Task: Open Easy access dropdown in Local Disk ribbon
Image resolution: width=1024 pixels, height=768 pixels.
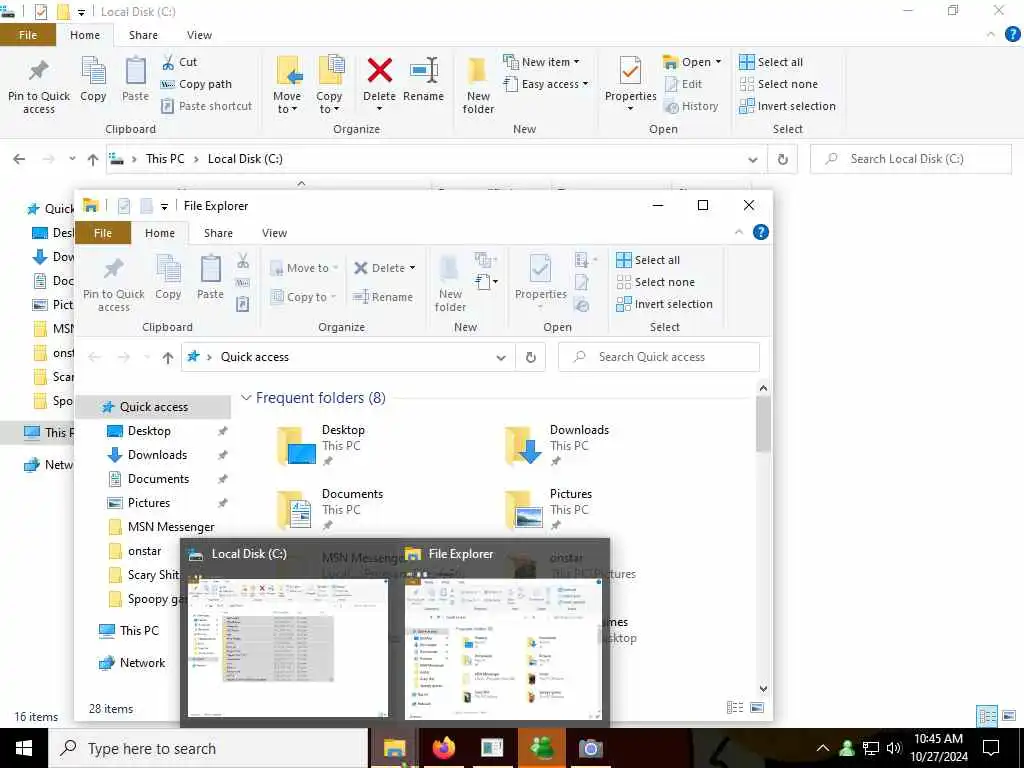Action: coord(547,84)
